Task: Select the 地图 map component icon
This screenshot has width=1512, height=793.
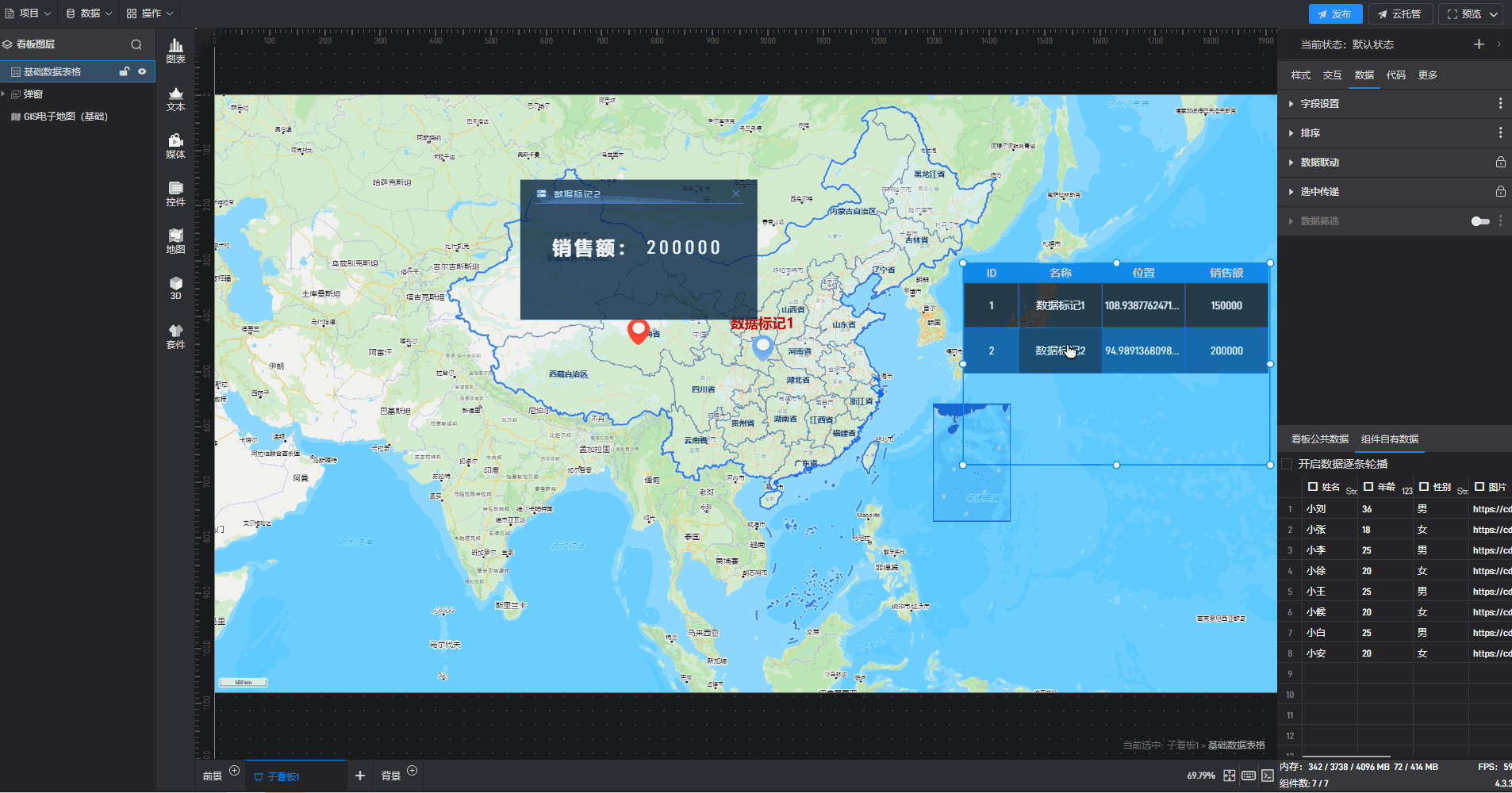Action: (175, 241)
